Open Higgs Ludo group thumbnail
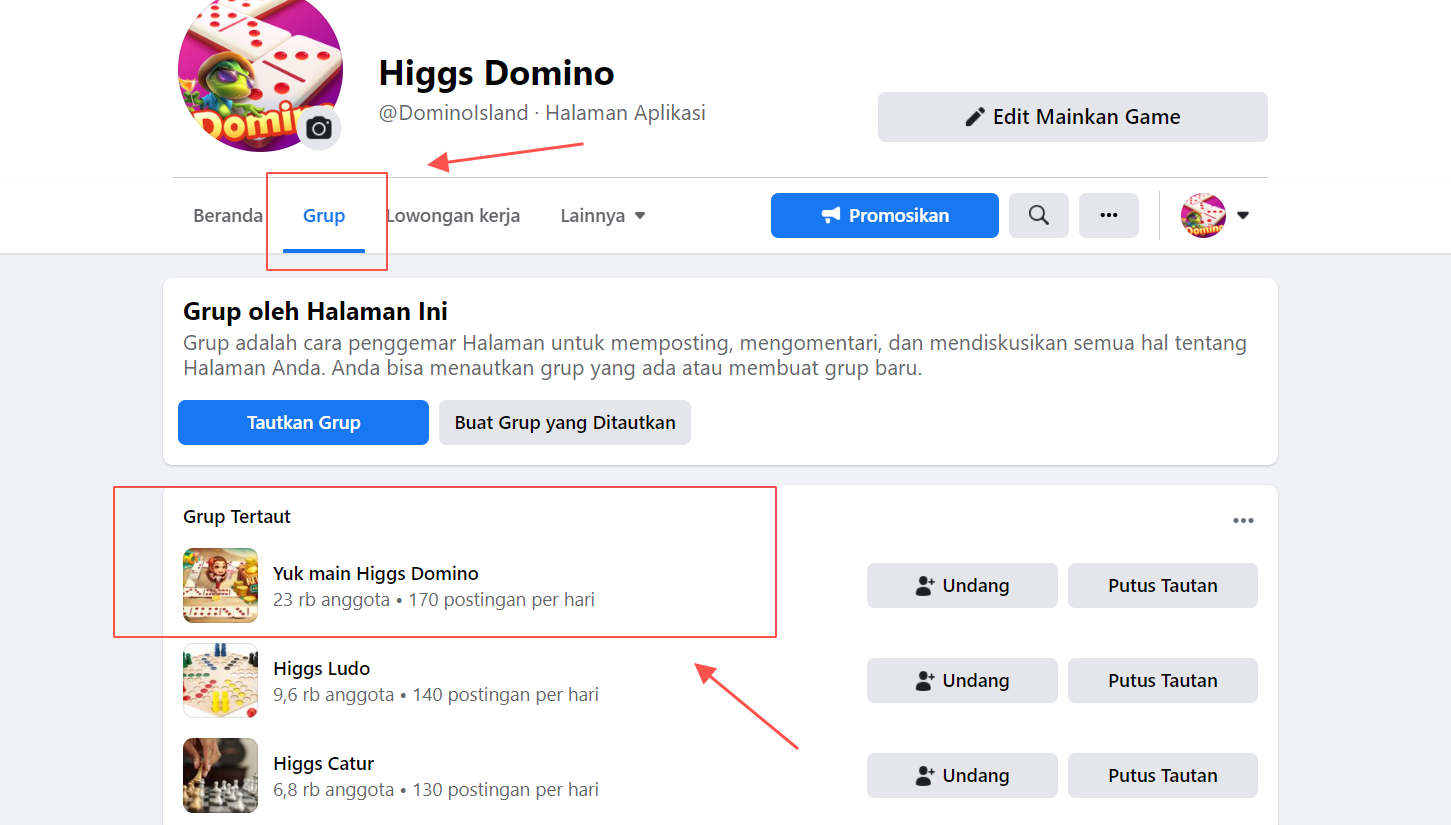This screenshot has width=1451, height=825. tap(220, 680)
